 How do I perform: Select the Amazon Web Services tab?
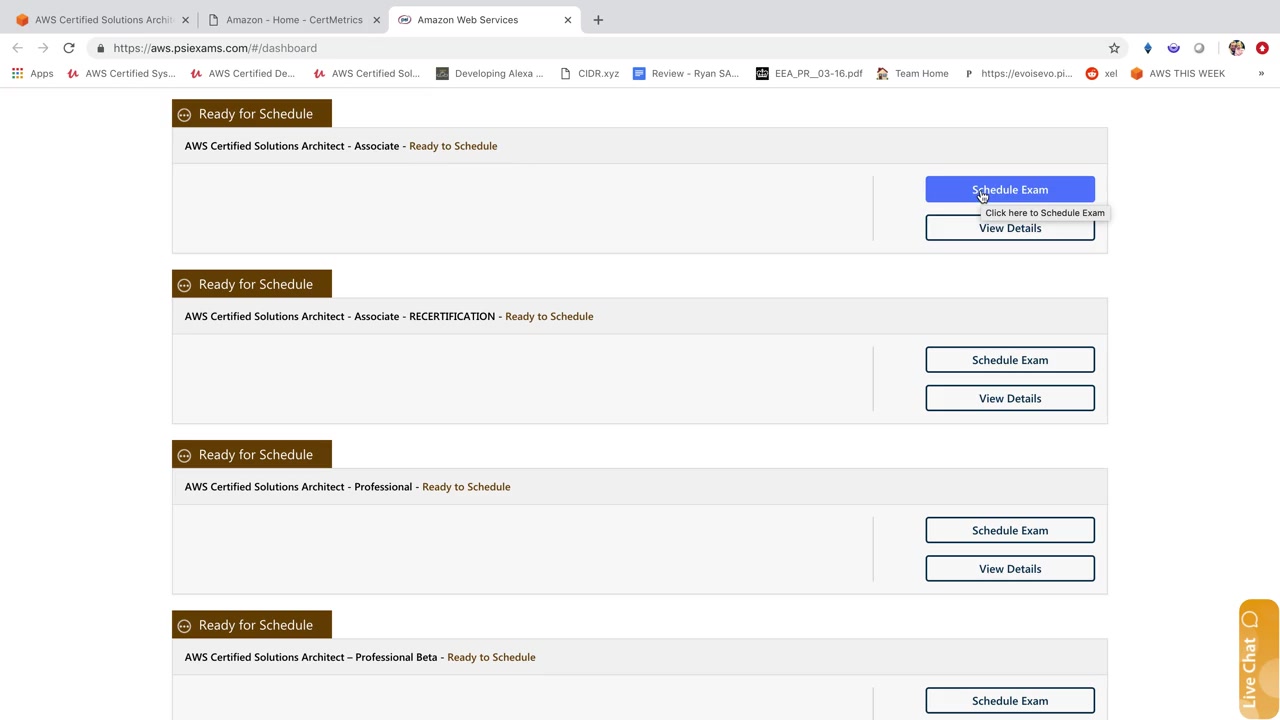click(x=484, y=20)
